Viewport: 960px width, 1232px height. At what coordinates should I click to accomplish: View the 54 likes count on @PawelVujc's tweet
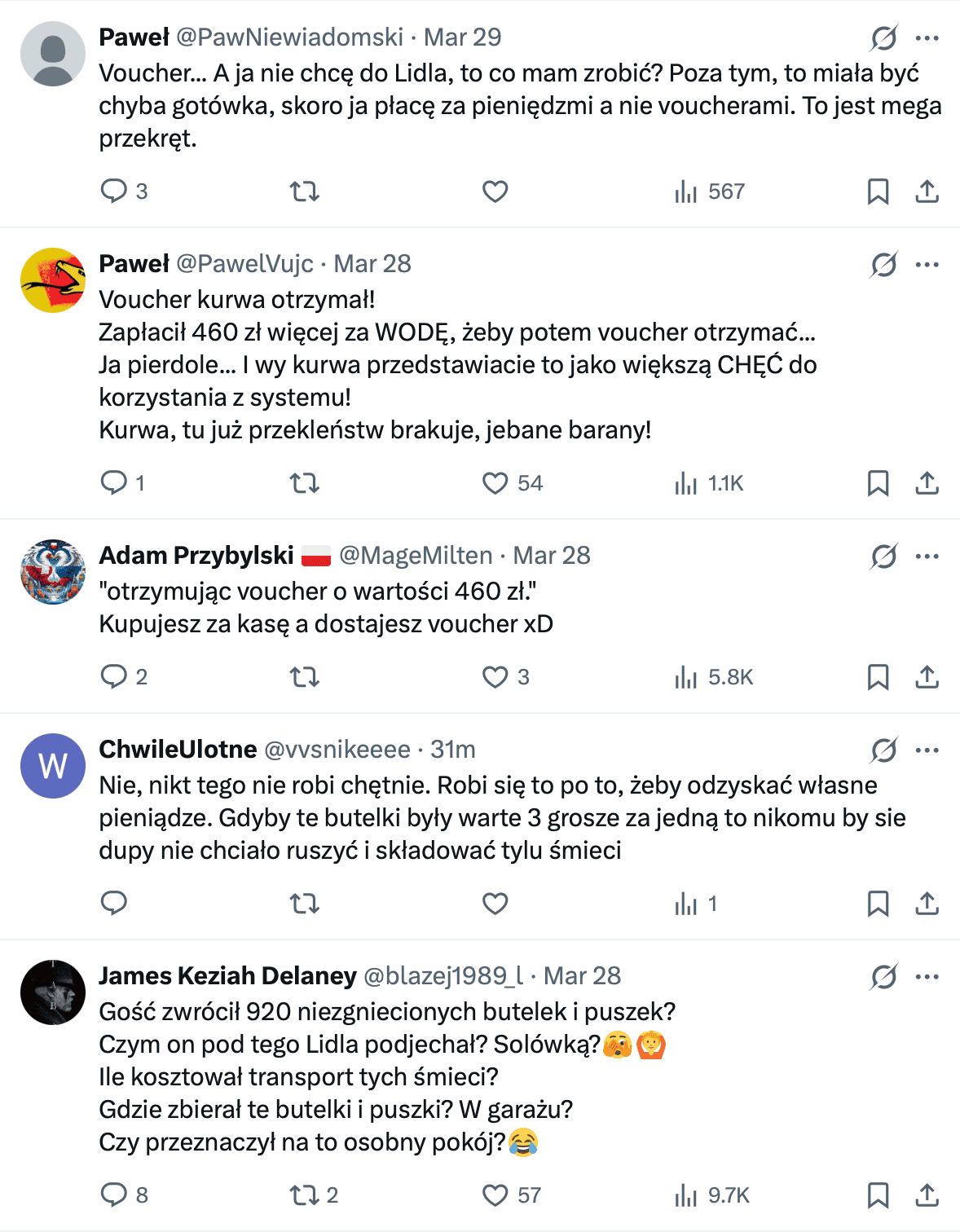(530, 482)
